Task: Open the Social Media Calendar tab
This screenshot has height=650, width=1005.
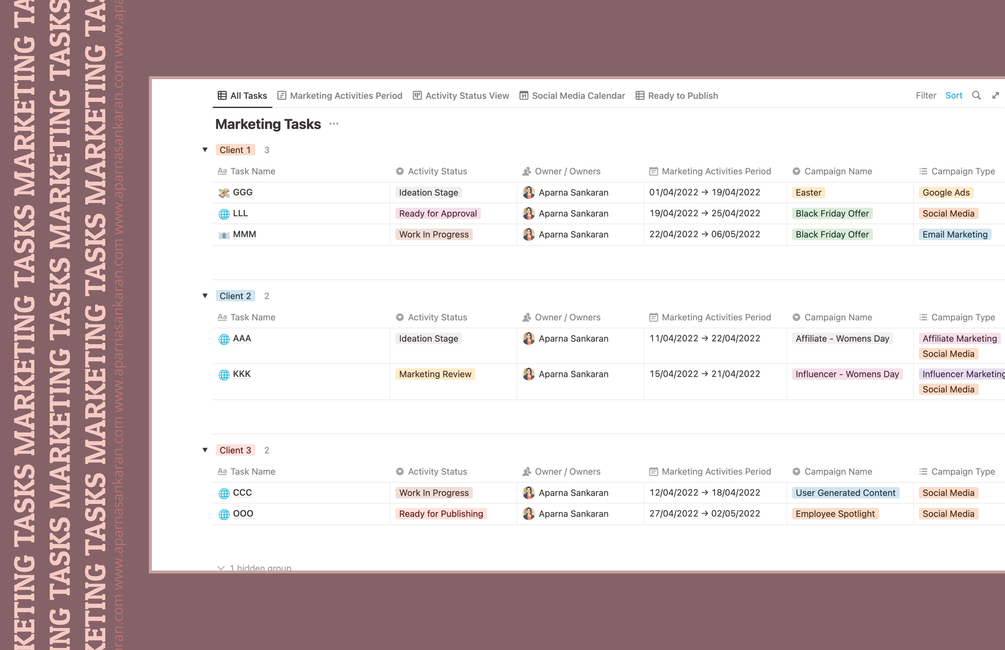Action: point(572,96)
